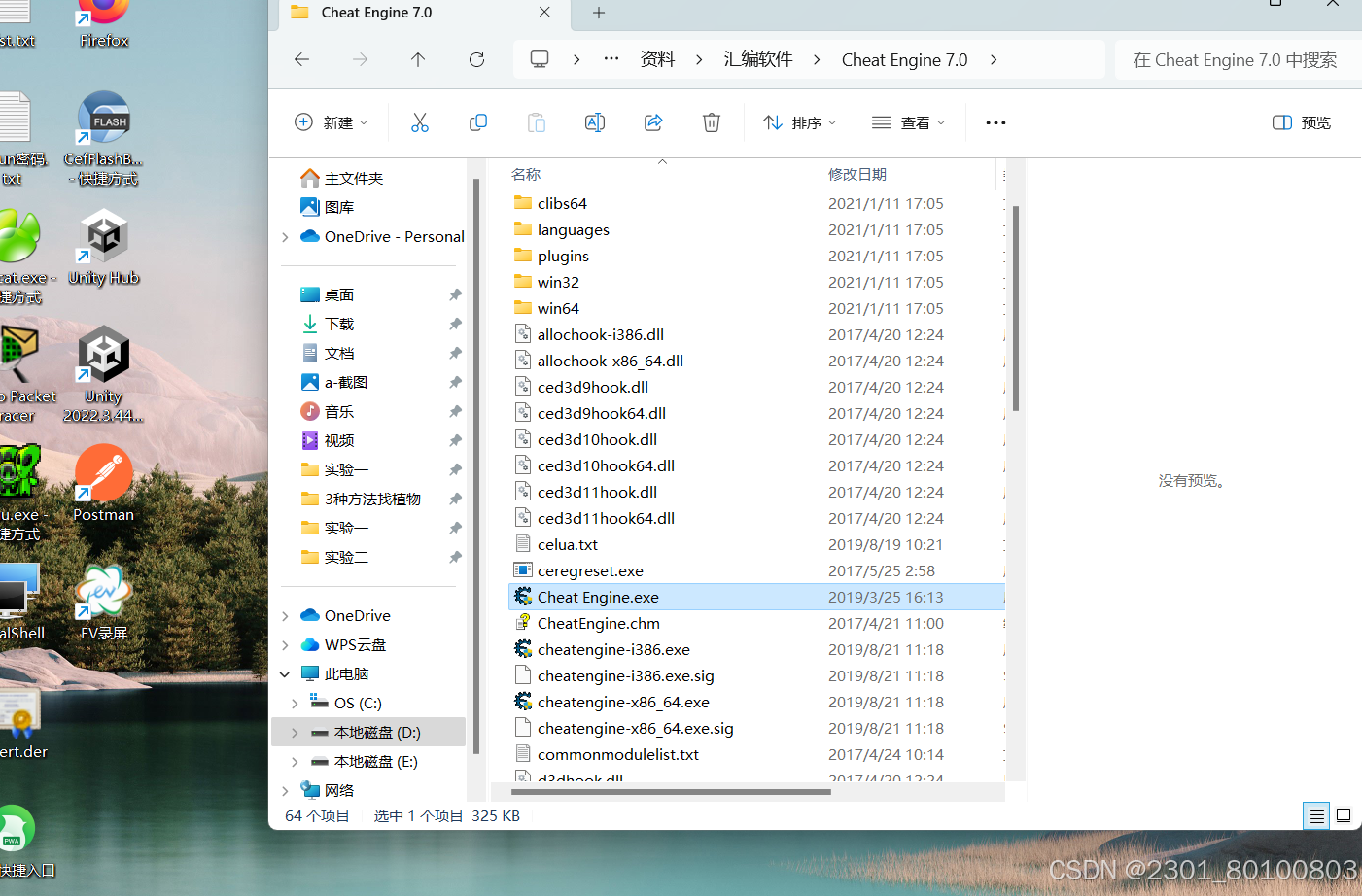This screenshot has width=1362, height=896.
Task: Expand OS (C:) drive node
Action: (x=295, y=704)
